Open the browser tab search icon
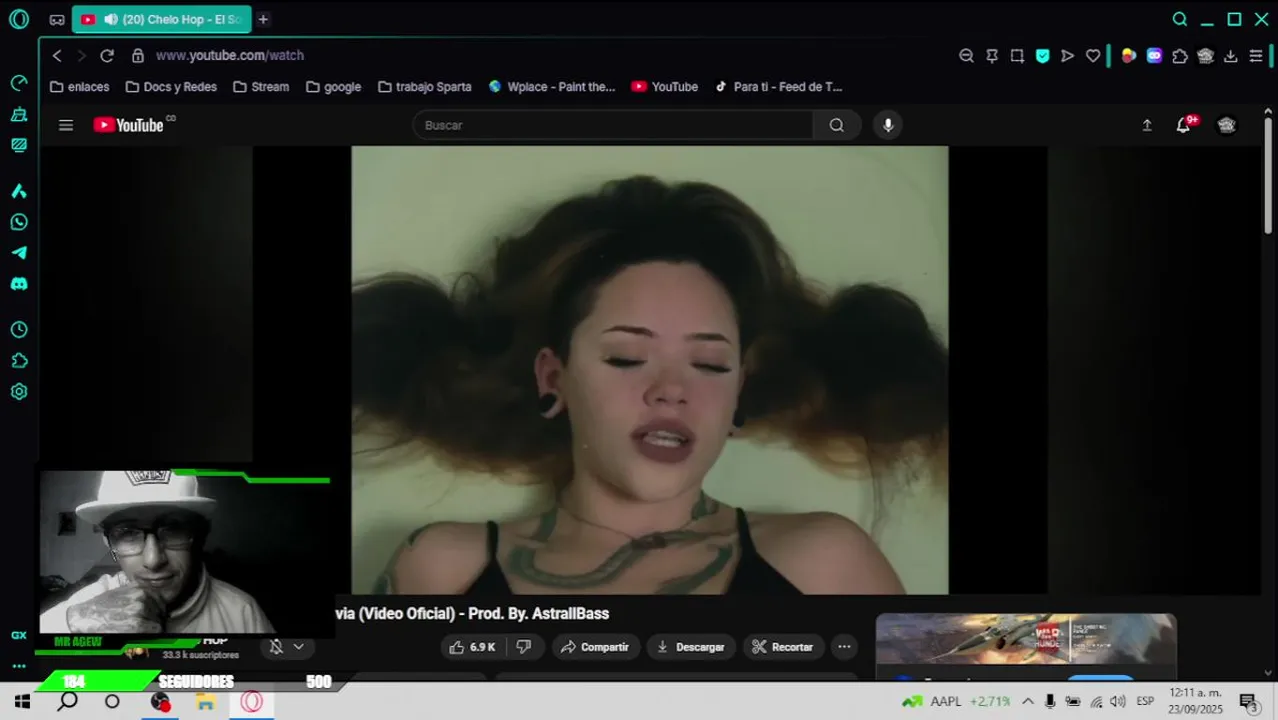This screenshot has width=1278, height=720. tap(1180, 19)
